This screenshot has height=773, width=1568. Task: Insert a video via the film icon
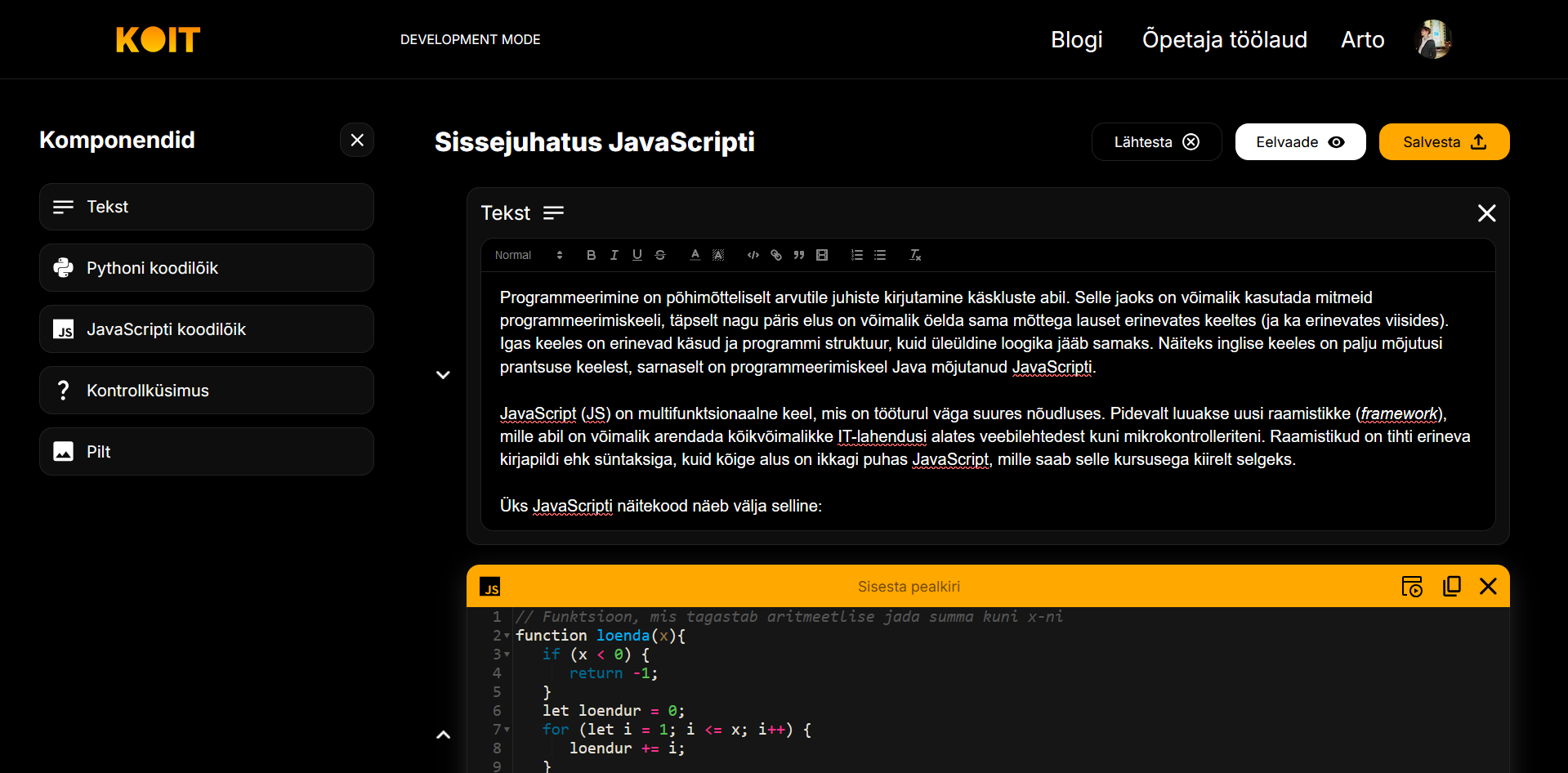tap(822, 255)
